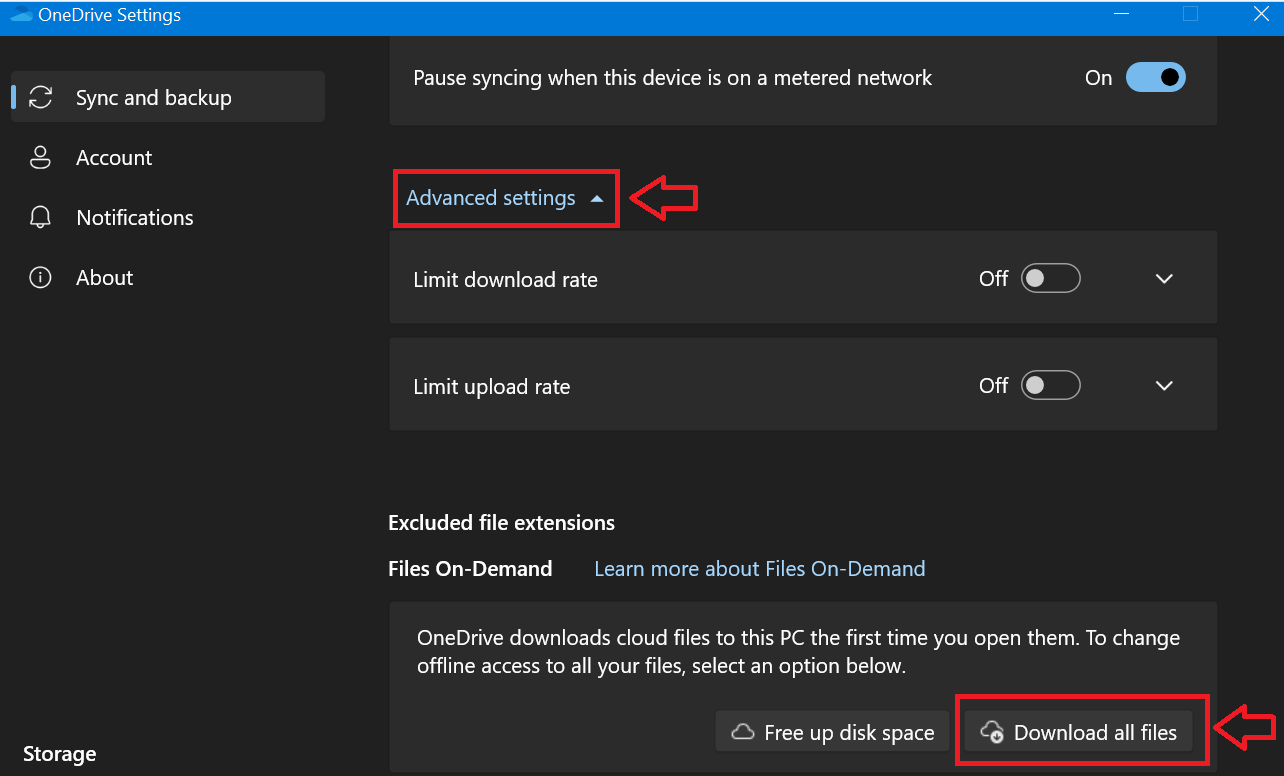This screenshot has height=776, width=1284.
Task: Click the Excluded file extensions heading
Action: coord(501,522)
